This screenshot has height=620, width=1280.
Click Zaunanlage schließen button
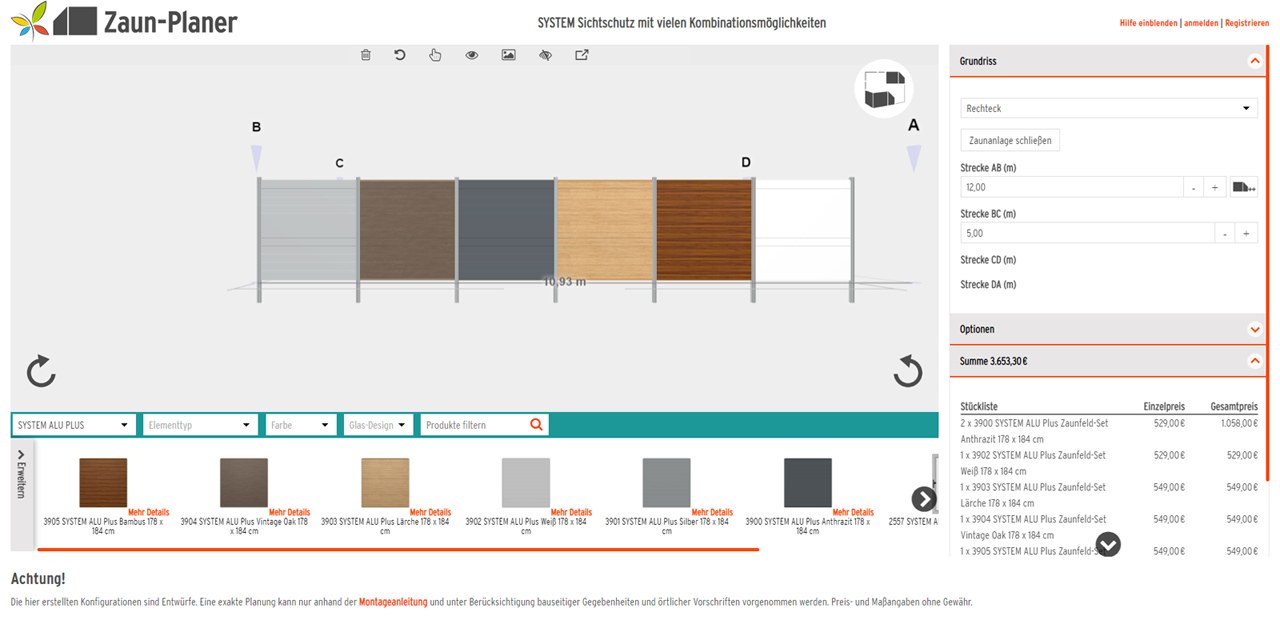pos(1010,141)
